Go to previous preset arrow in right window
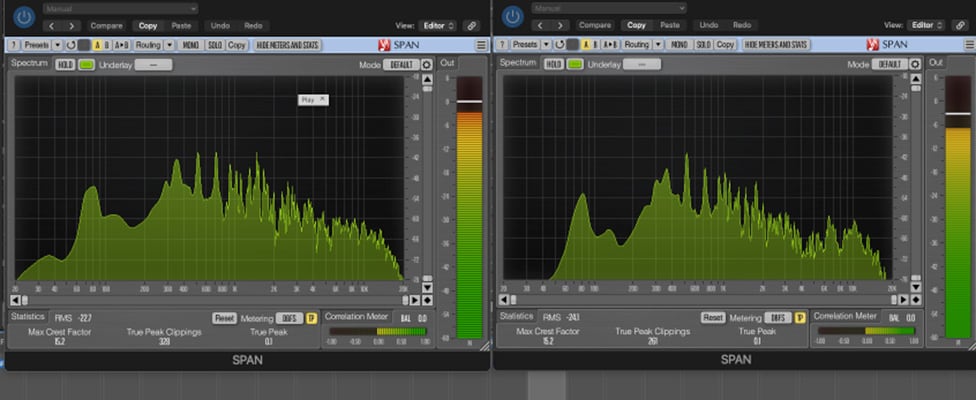The image size is (976, 400). click(x=540, y=26)
